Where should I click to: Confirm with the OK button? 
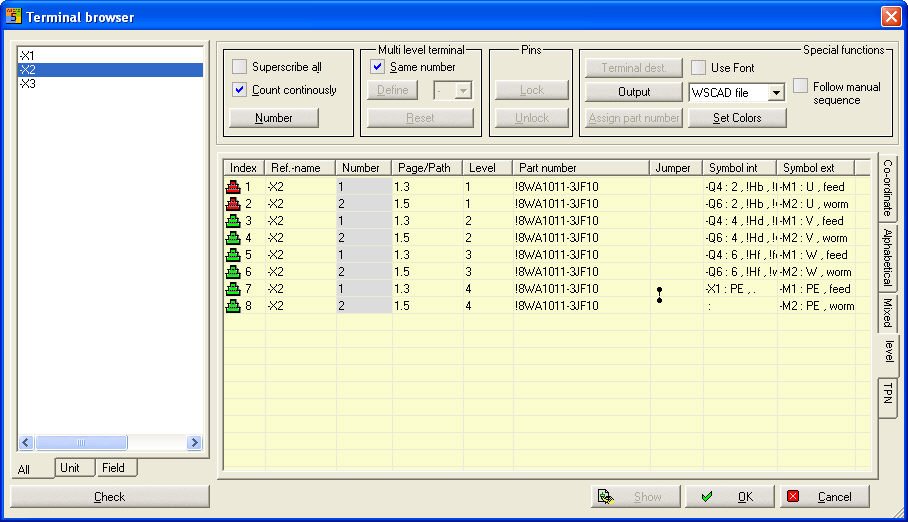(x=730, y=497)
